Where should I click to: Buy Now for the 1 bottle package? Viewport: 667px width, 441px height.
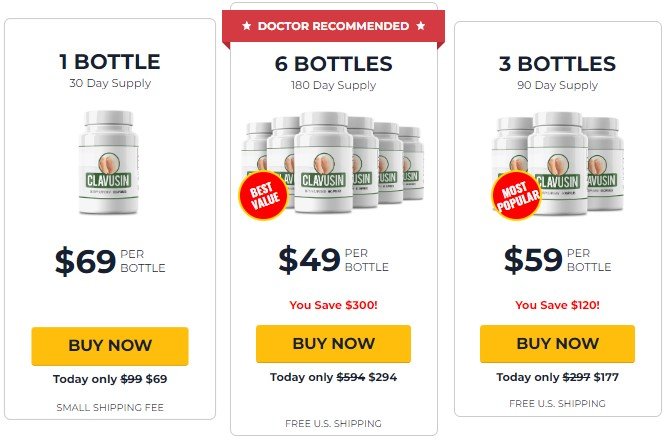(x=110, y=346)
